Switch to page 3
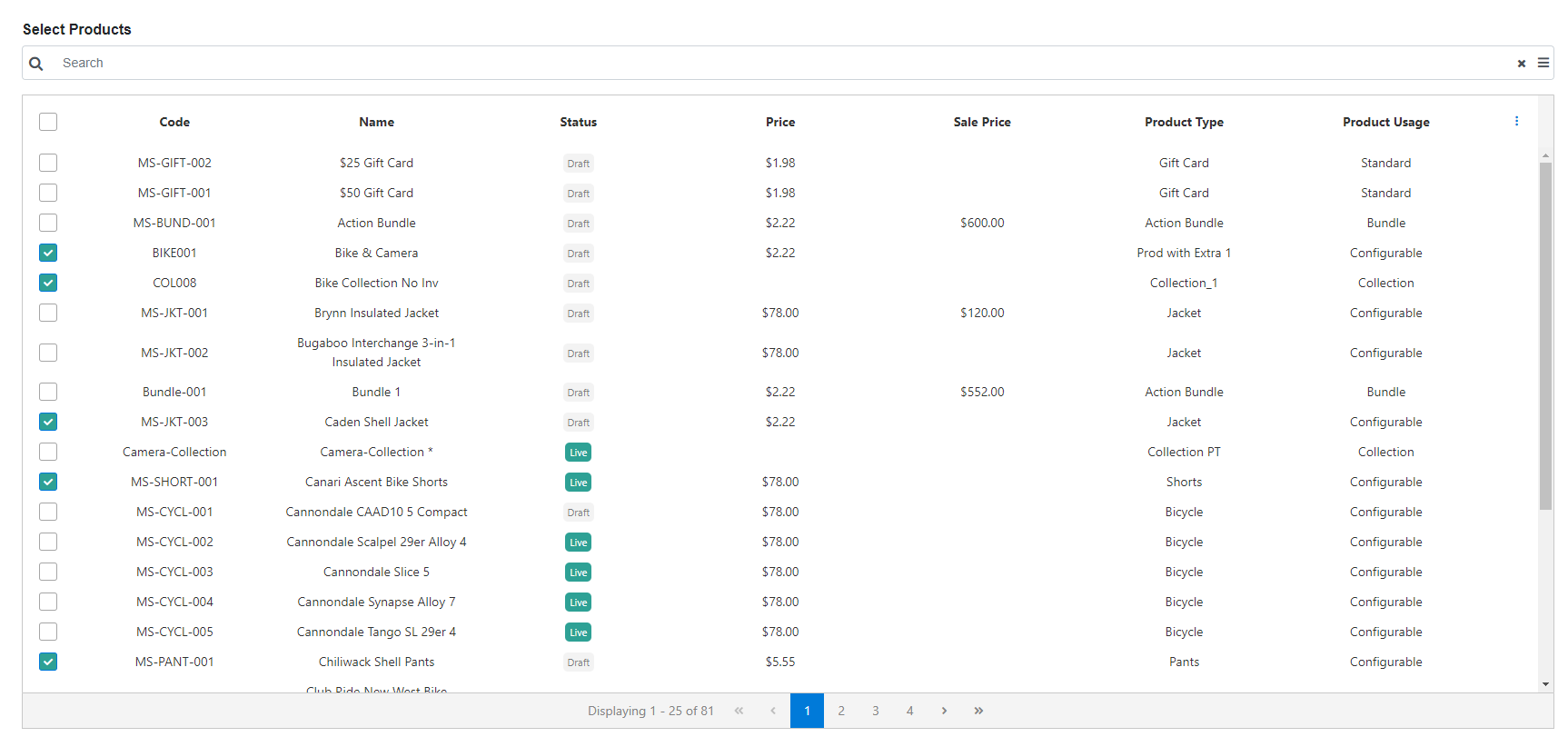 876,711
